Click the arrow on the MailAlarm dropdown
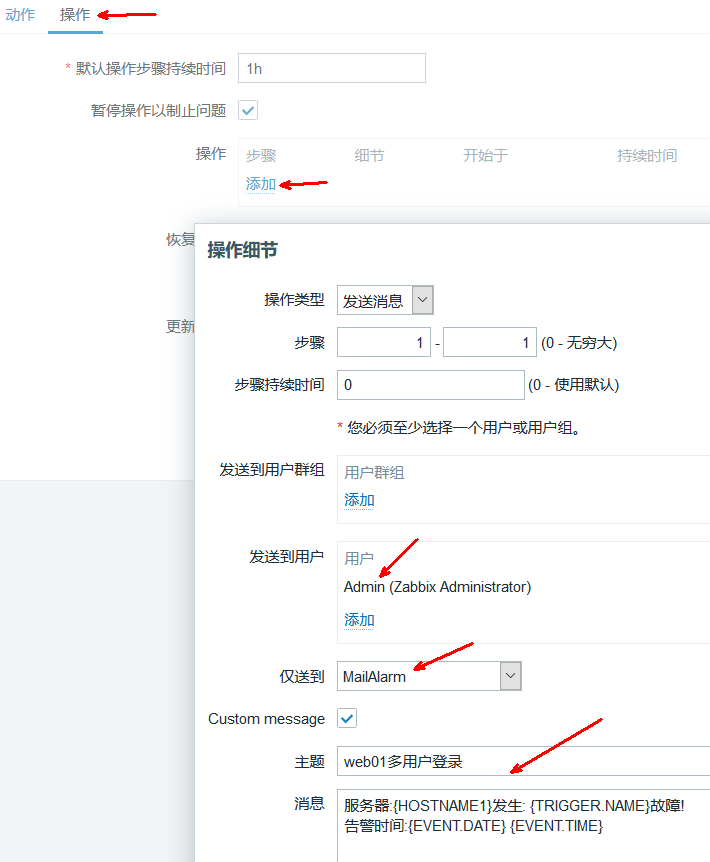The image size is (710, 862). (511, 676)
